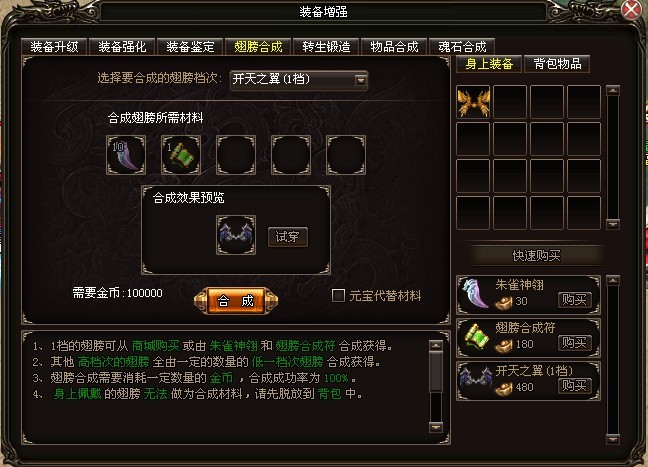648x467 pixels.
Task: Select the golden wings in equipped inventory
Action: click(x=473, y=102)
